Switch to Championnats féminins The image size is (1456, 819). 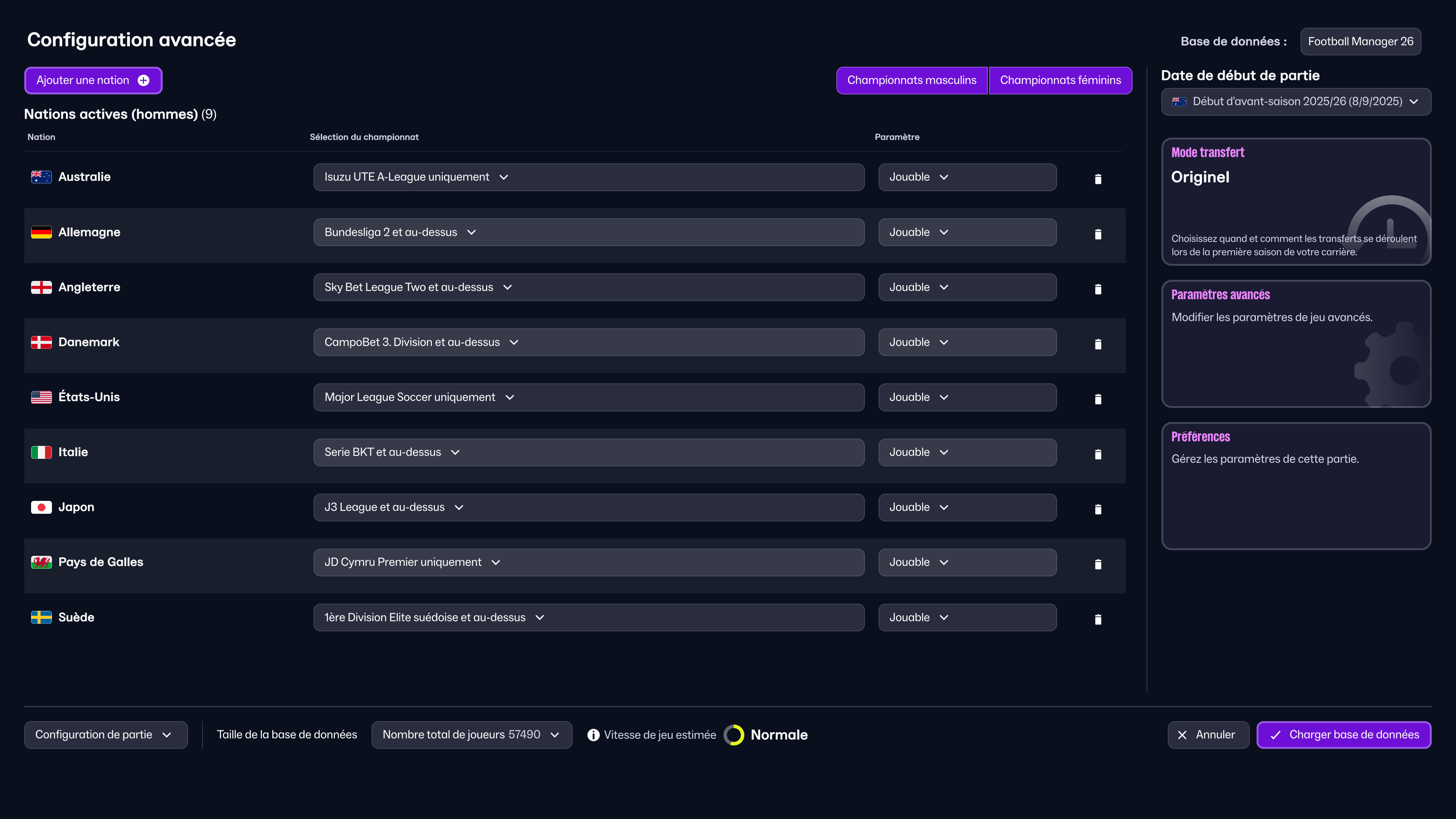[1061, 80]
